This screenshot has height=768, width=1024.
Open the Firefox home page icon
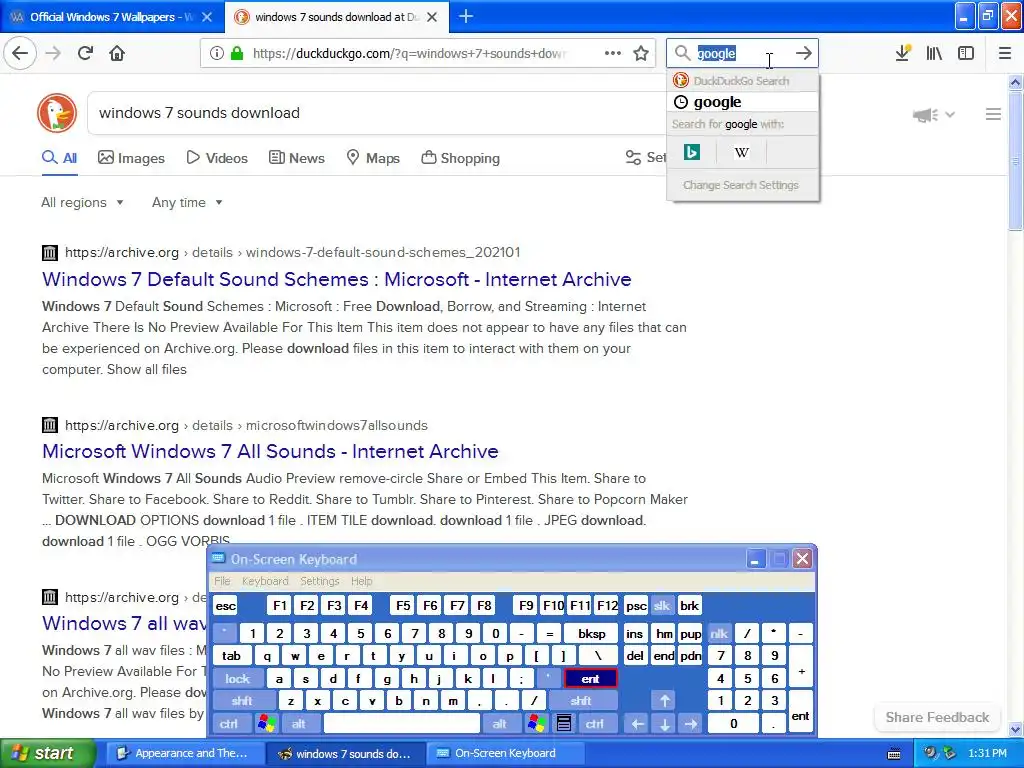pos(117,53)
